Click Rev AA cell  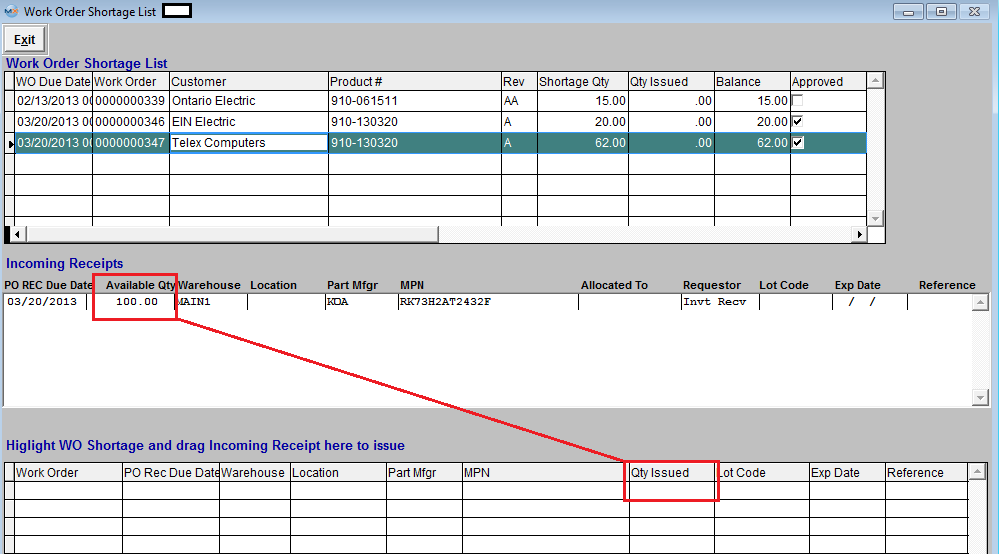point(519,101)
